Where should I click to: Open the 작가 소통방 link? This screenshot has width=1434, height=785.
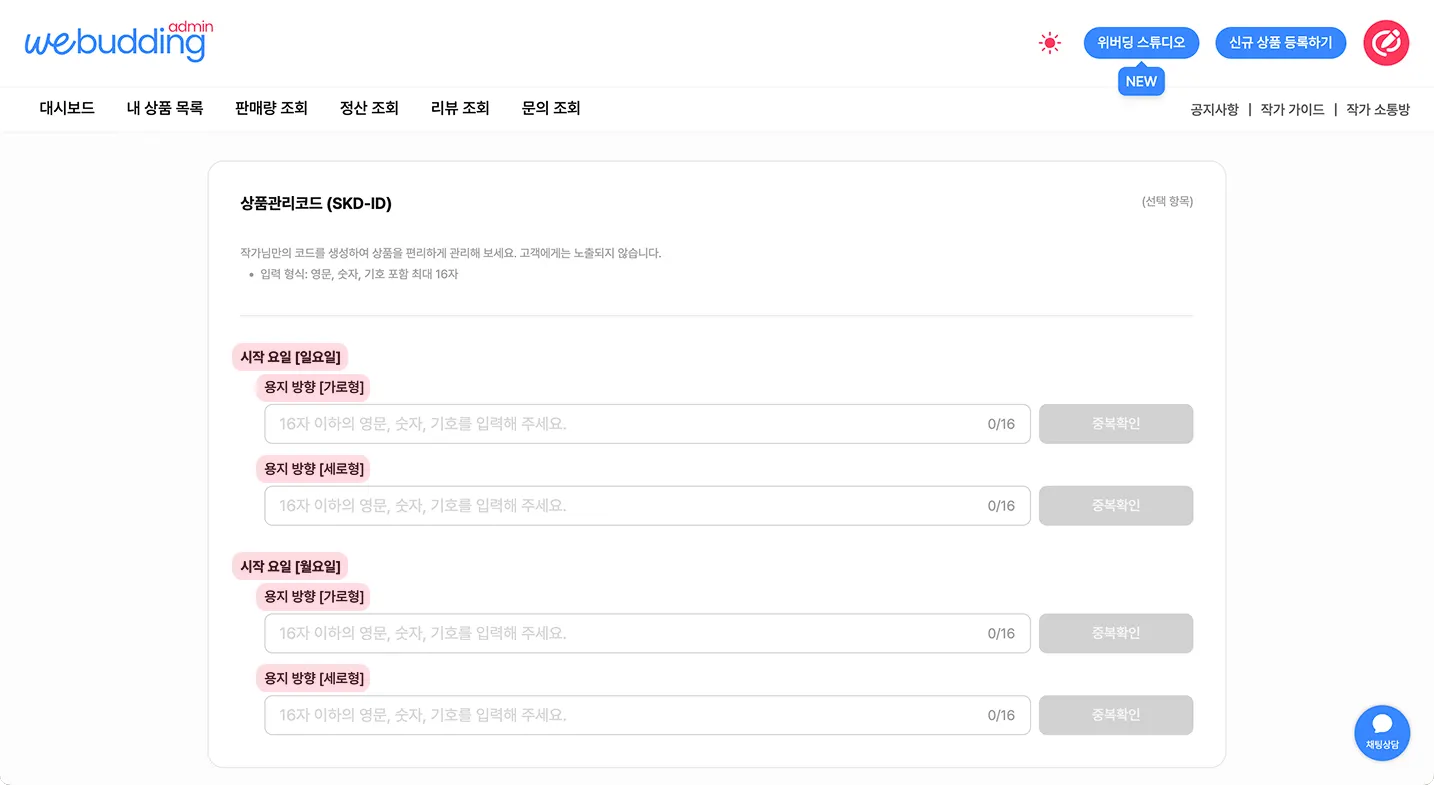pos(1377,110)
